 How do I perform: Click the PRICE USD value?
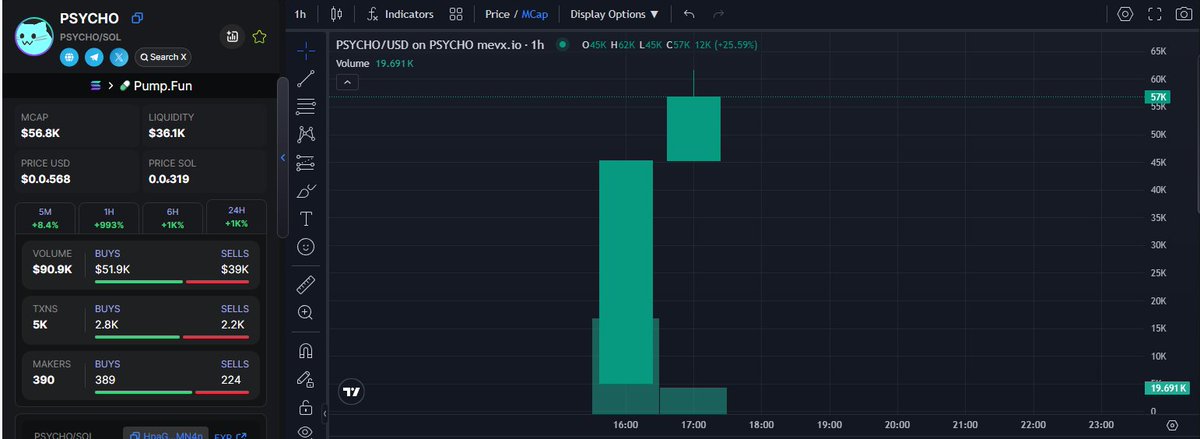click(x=45, y=179)
